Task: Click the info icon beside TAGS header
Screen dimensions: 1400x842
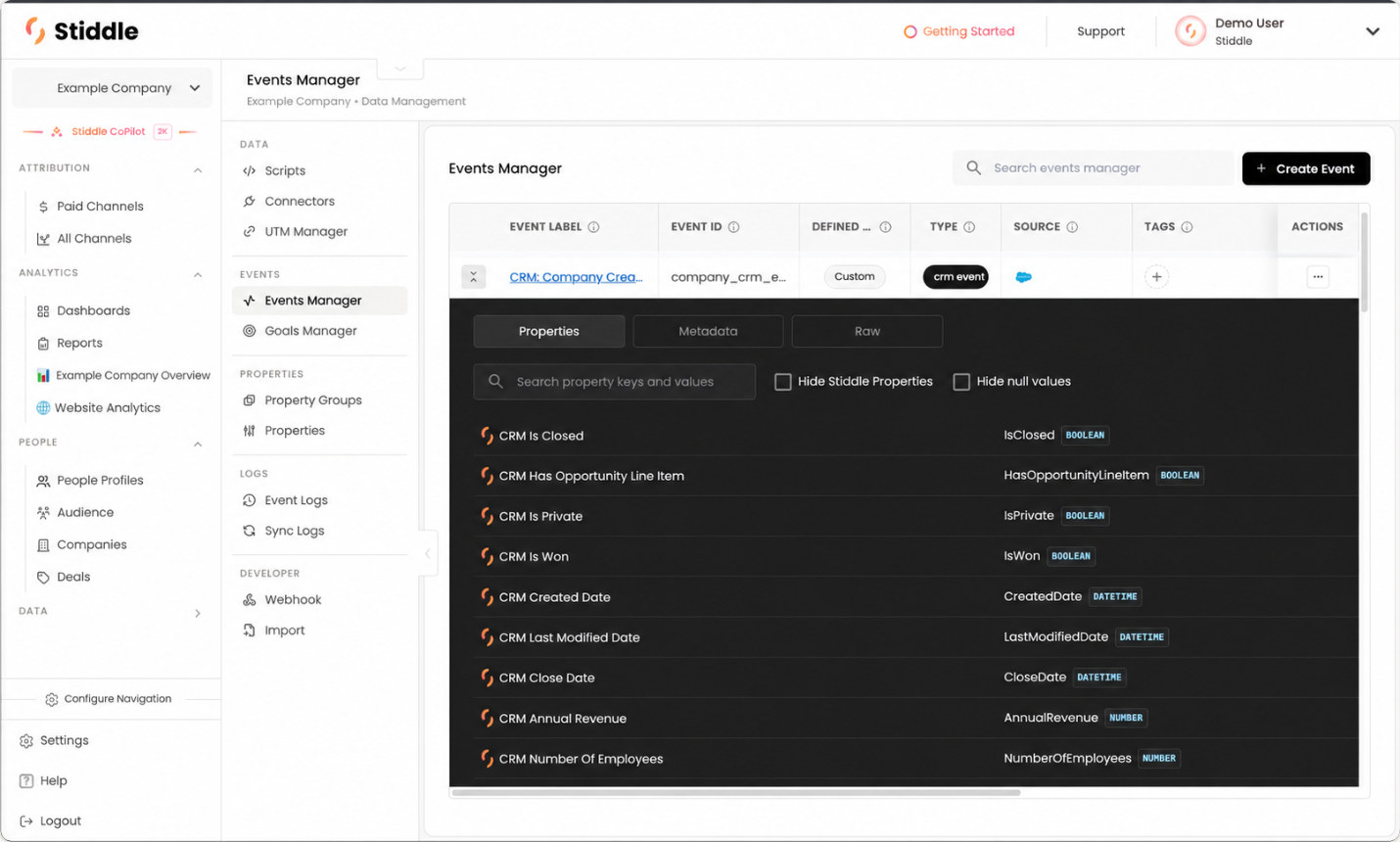Action: point(1187,227)
